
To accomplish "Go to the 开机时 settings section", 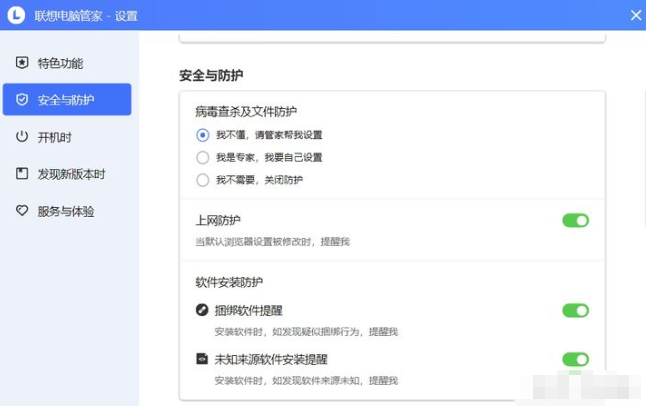I will point(67,137).
